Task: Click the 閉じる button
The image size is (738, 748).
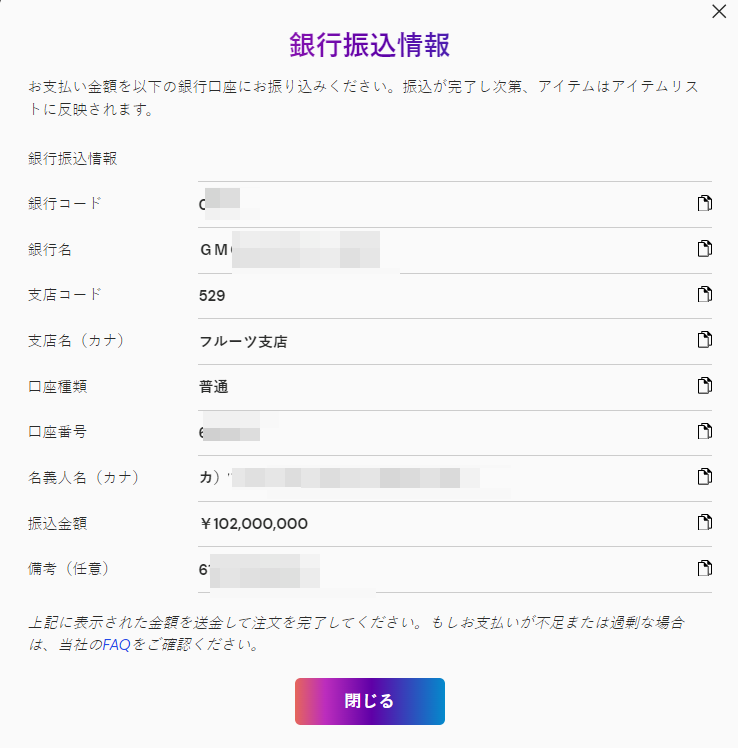Action: click(370, 701)
